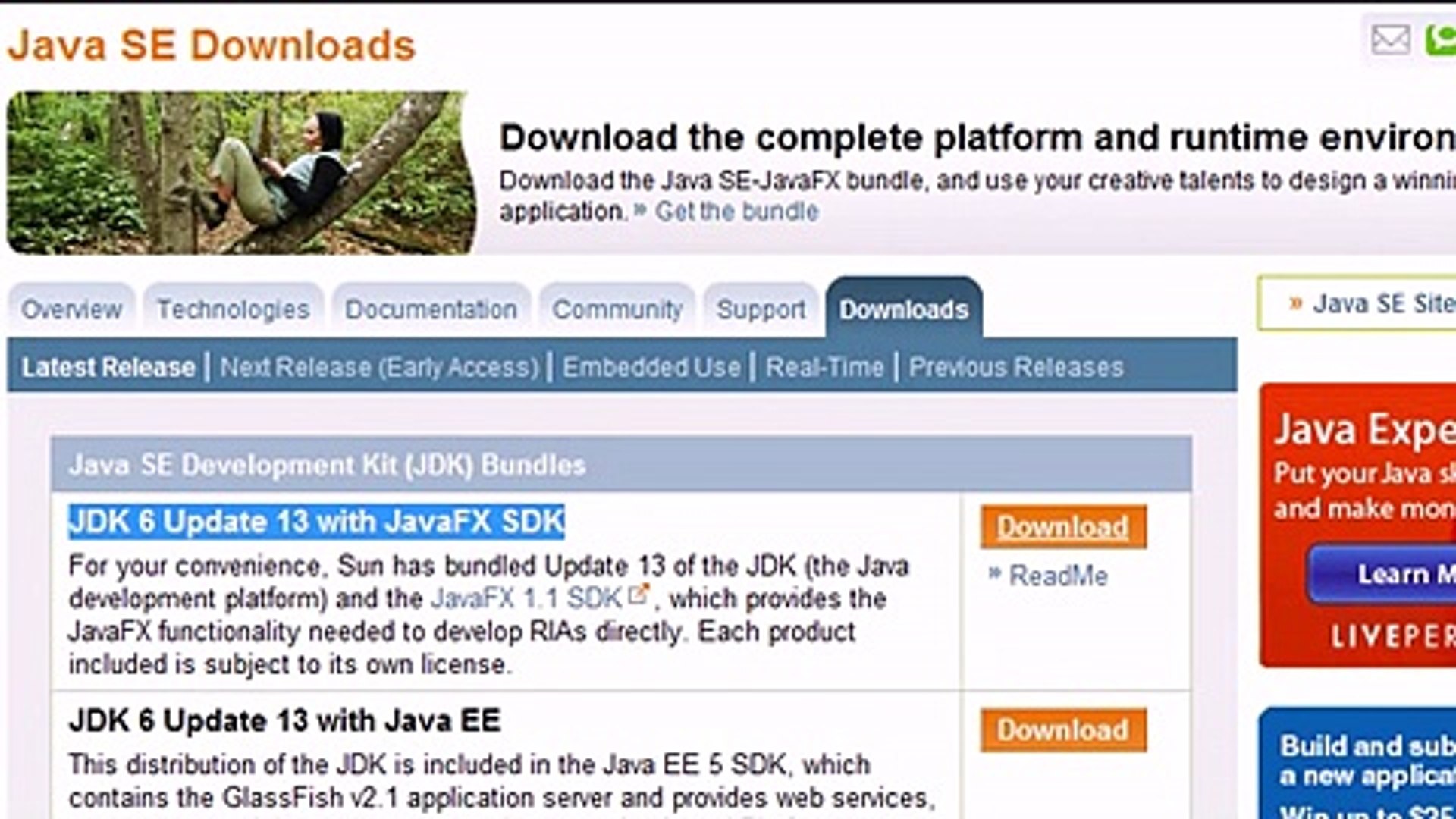The image size is (1456, 819).
Task: Download JDK 6 Update 13 with Java EE
Action: pyautogui.click(x=1062, y=730)
